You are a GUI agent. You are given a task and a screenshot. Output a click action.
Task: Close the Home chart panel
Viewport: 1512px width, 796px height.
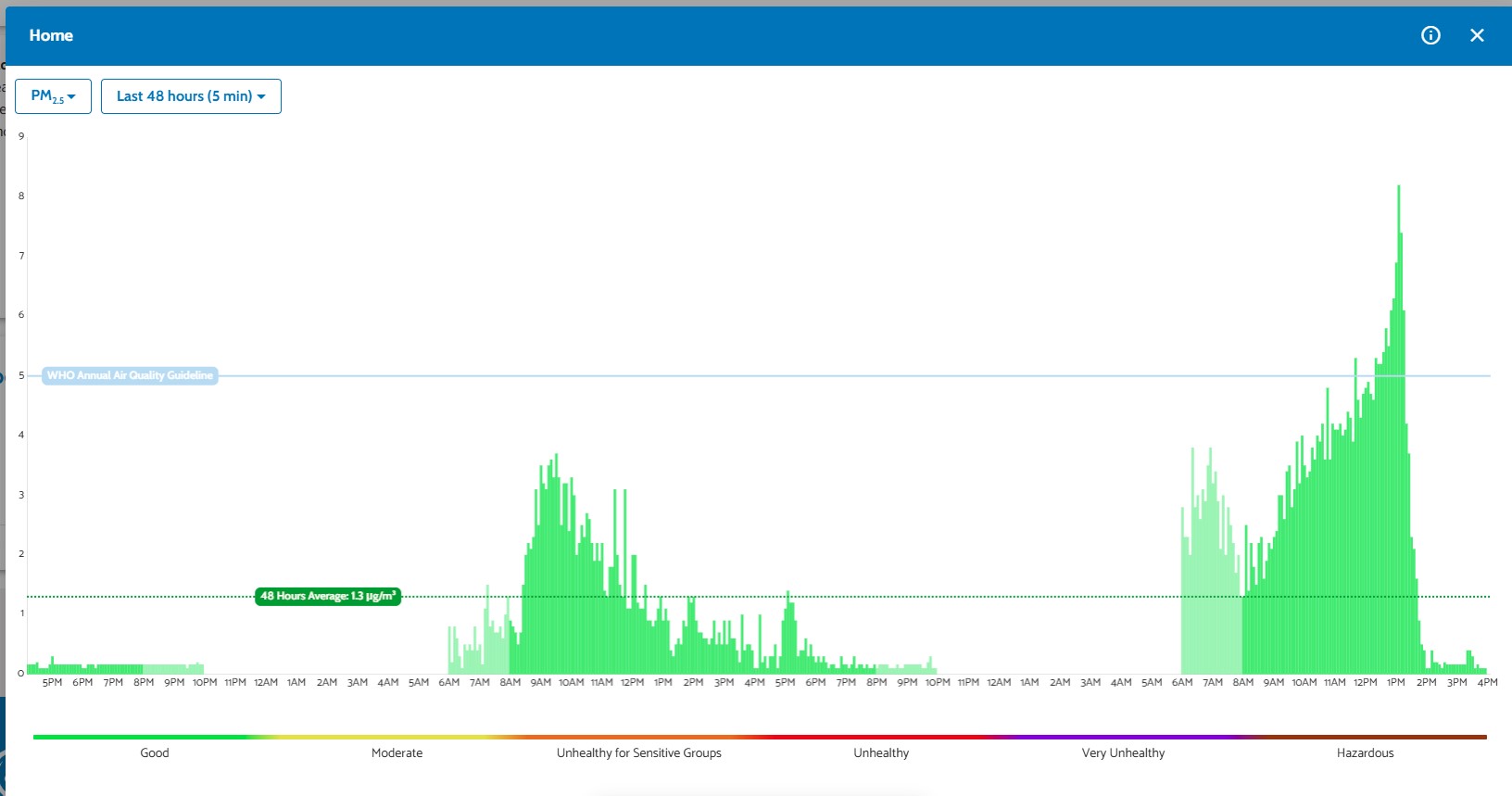coord(1477,35)
